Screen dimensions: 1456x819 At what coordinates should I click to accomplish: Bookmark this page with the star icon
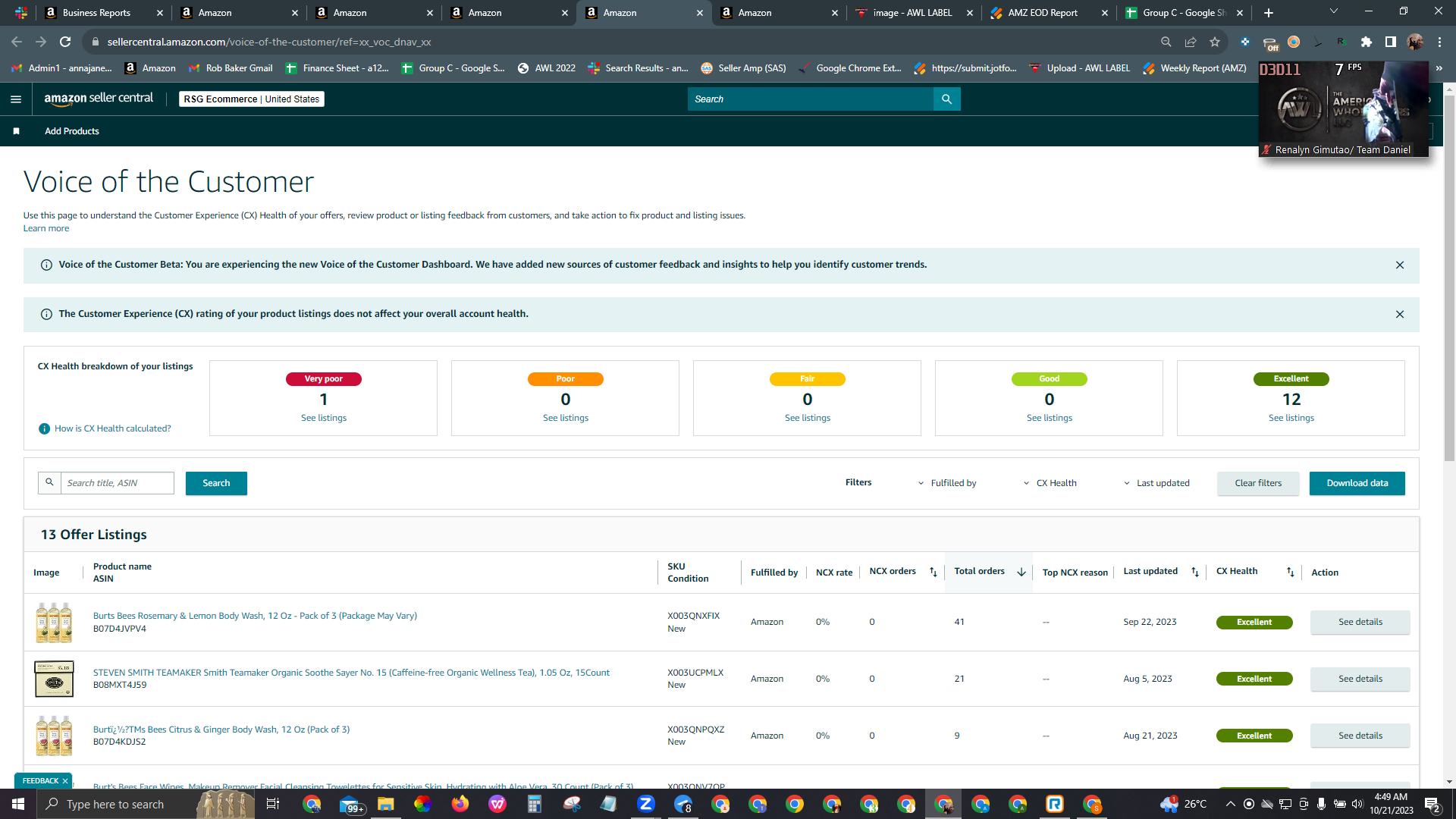[1215, 42]
